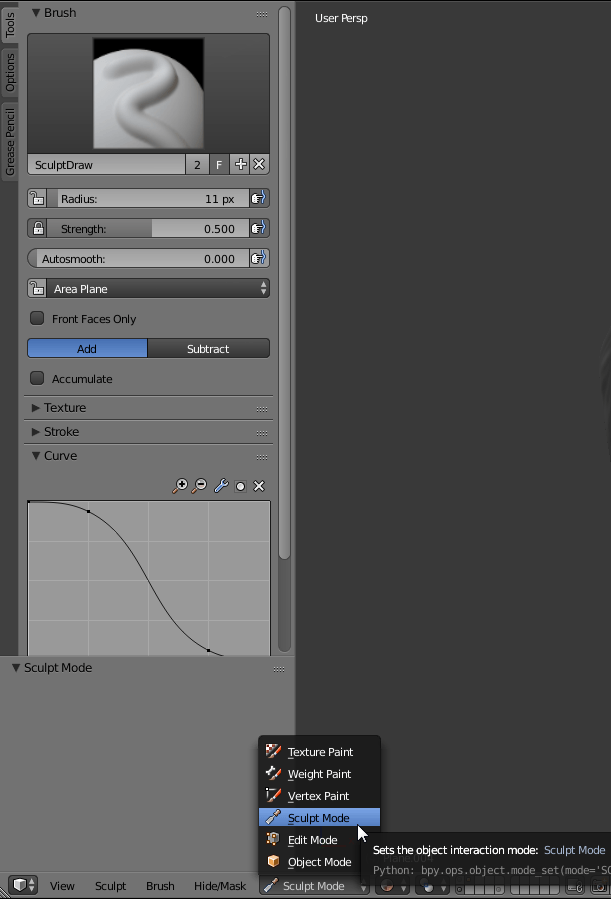Enable the Front Faces Only checkbox

coord(37,319)
